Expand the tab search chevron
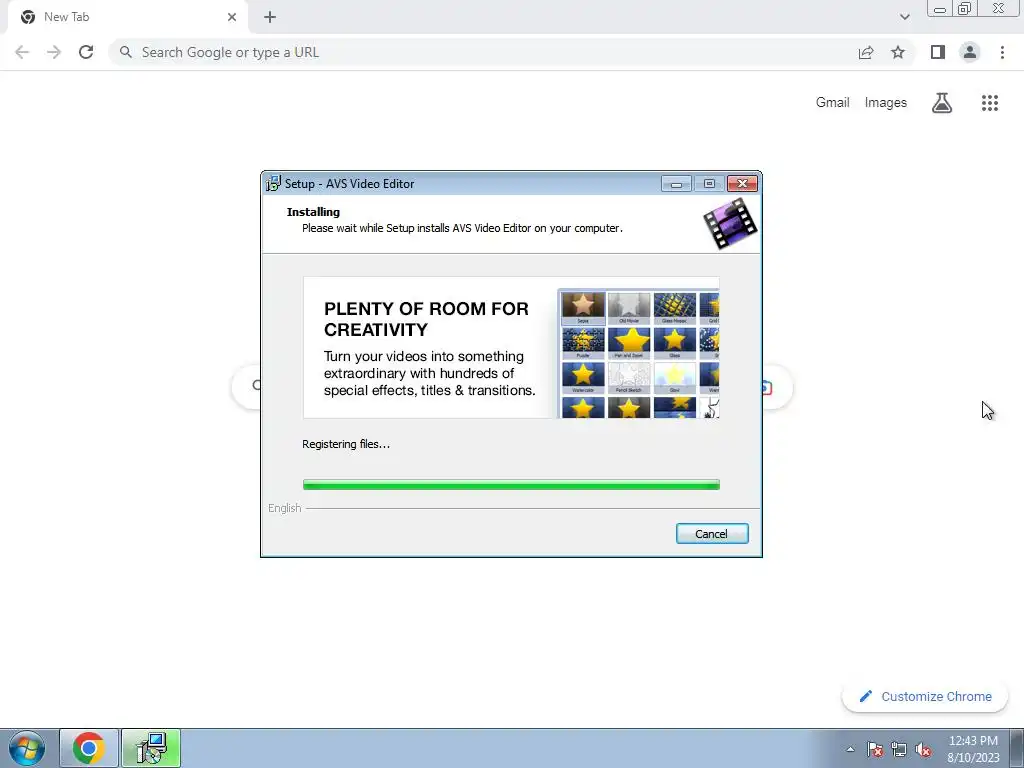This screenshot has width=1024, height=768. [904, 17]
